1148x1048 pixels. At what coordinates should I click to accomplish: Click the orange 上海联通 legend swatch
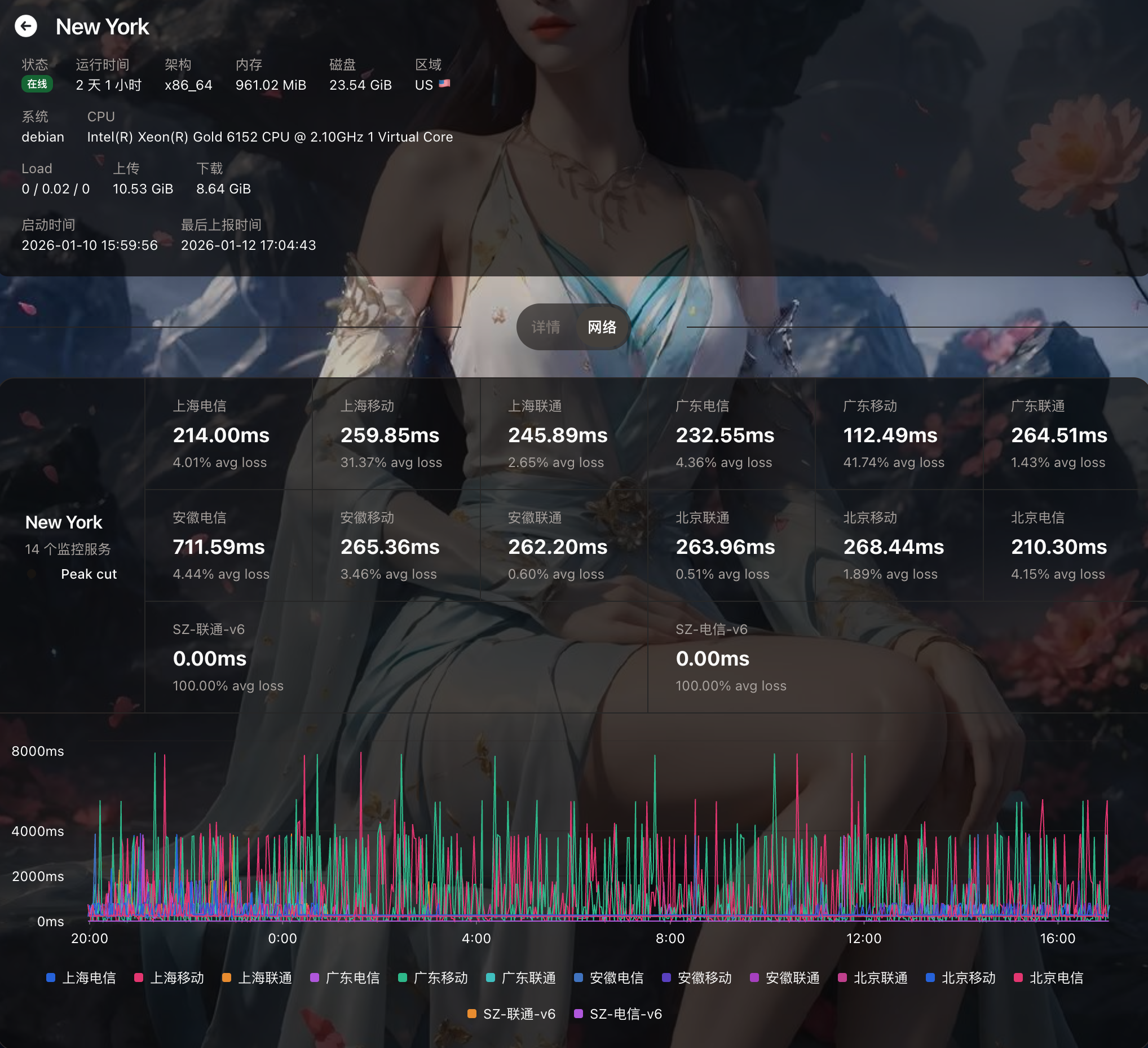coord(227,978)
